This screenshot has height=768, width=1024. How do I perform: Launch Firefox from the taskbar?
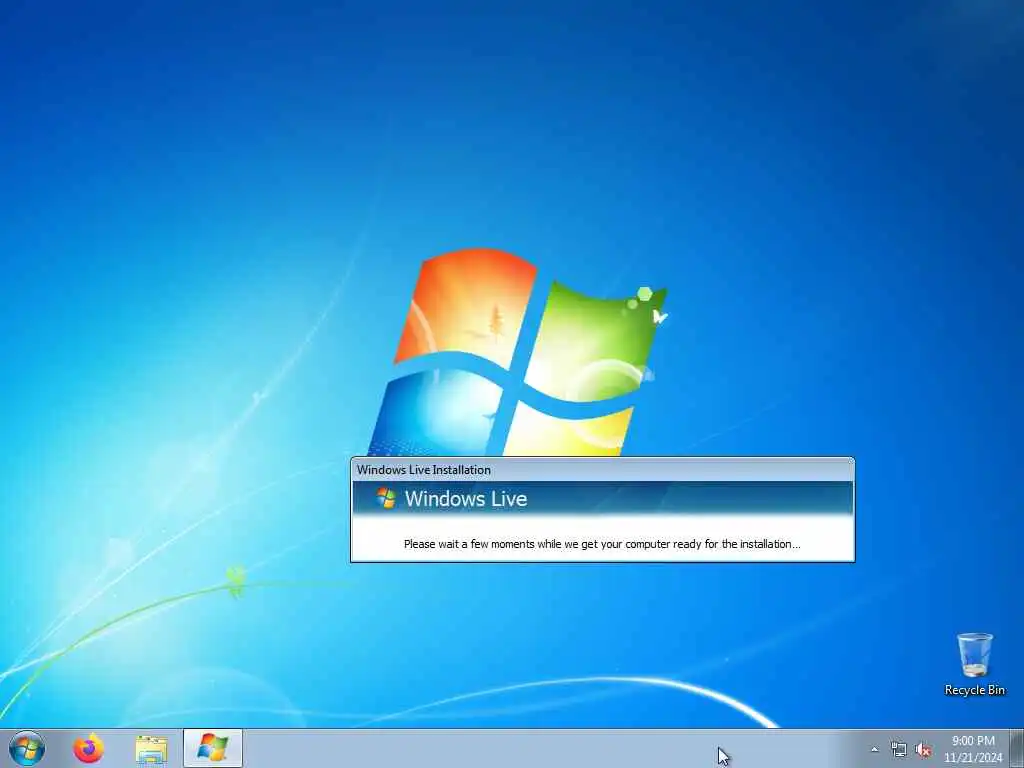[x=89, y=748]
